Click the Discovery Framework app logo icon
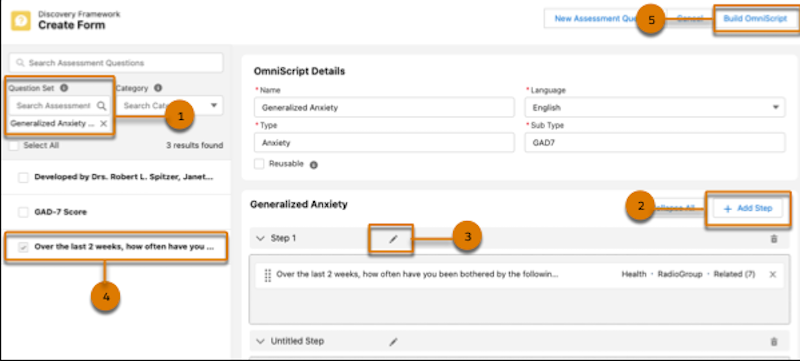This screenshot has width=800, height=361. [x=21, y=21]
